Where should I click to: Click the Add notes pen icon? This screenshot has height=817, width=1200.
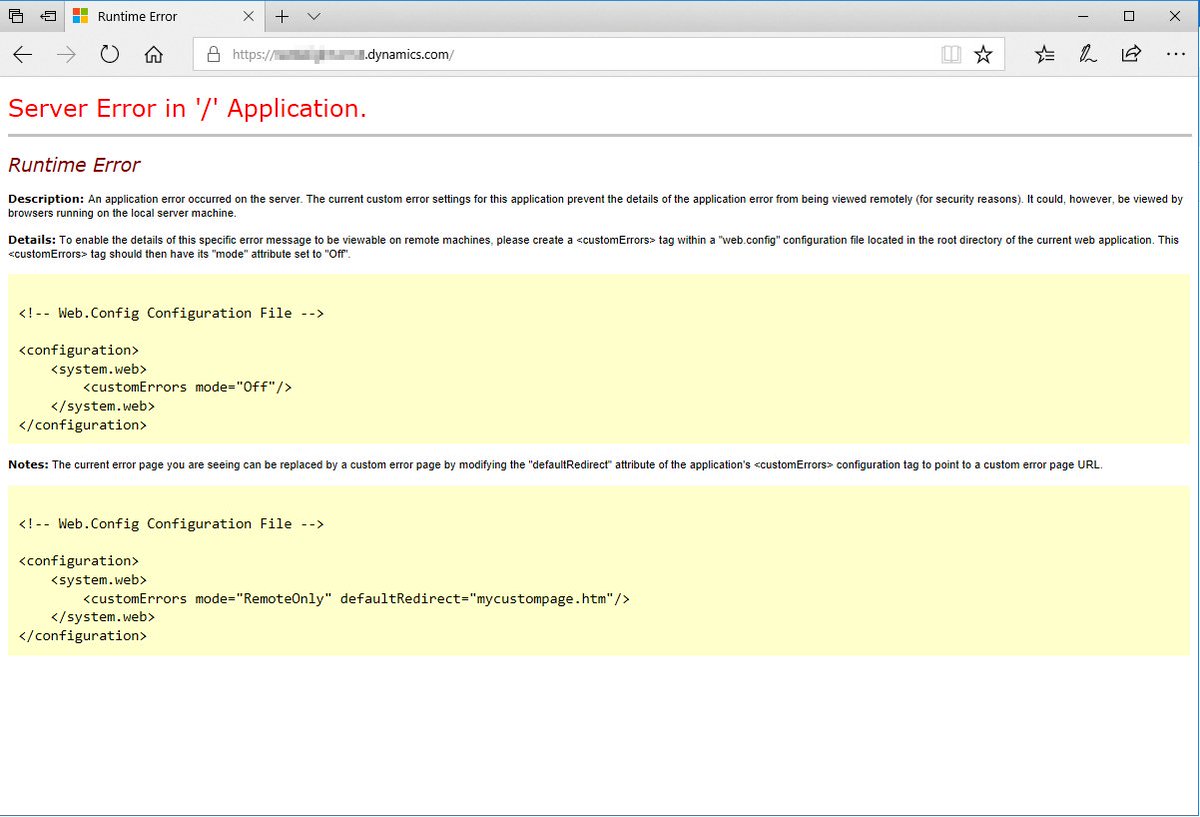pos(1088,55)
